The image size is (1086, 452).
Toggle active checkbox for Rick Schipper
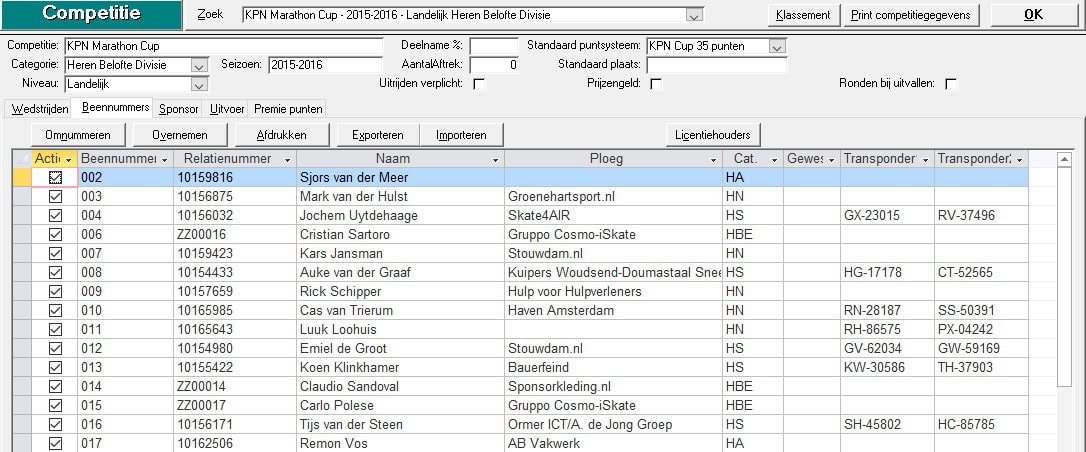pos(55,291)
